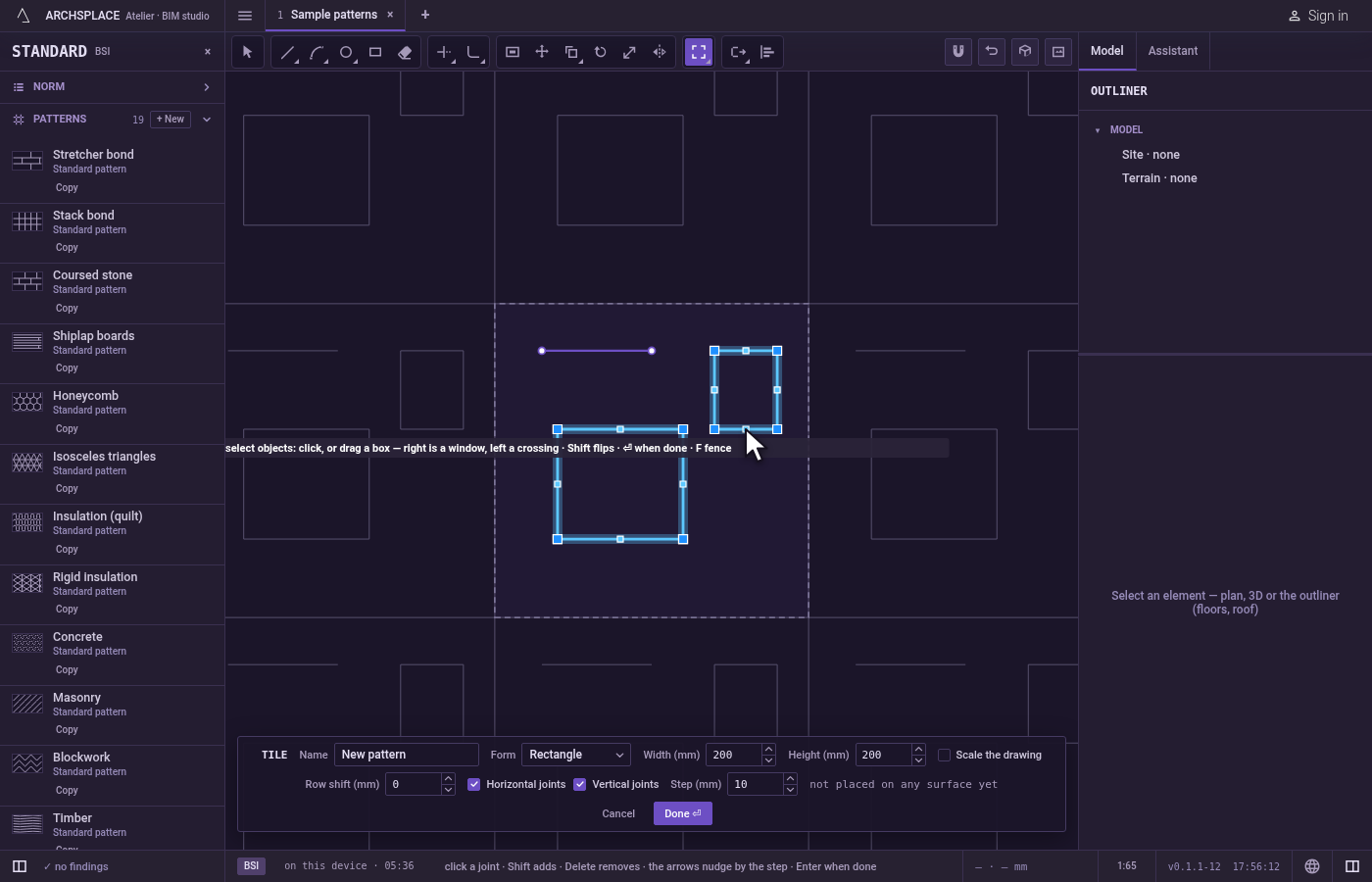This screenshot has width=1372, height=882.
Task: Enable Scale the drawing checkbox
Action: click(944, 755)
